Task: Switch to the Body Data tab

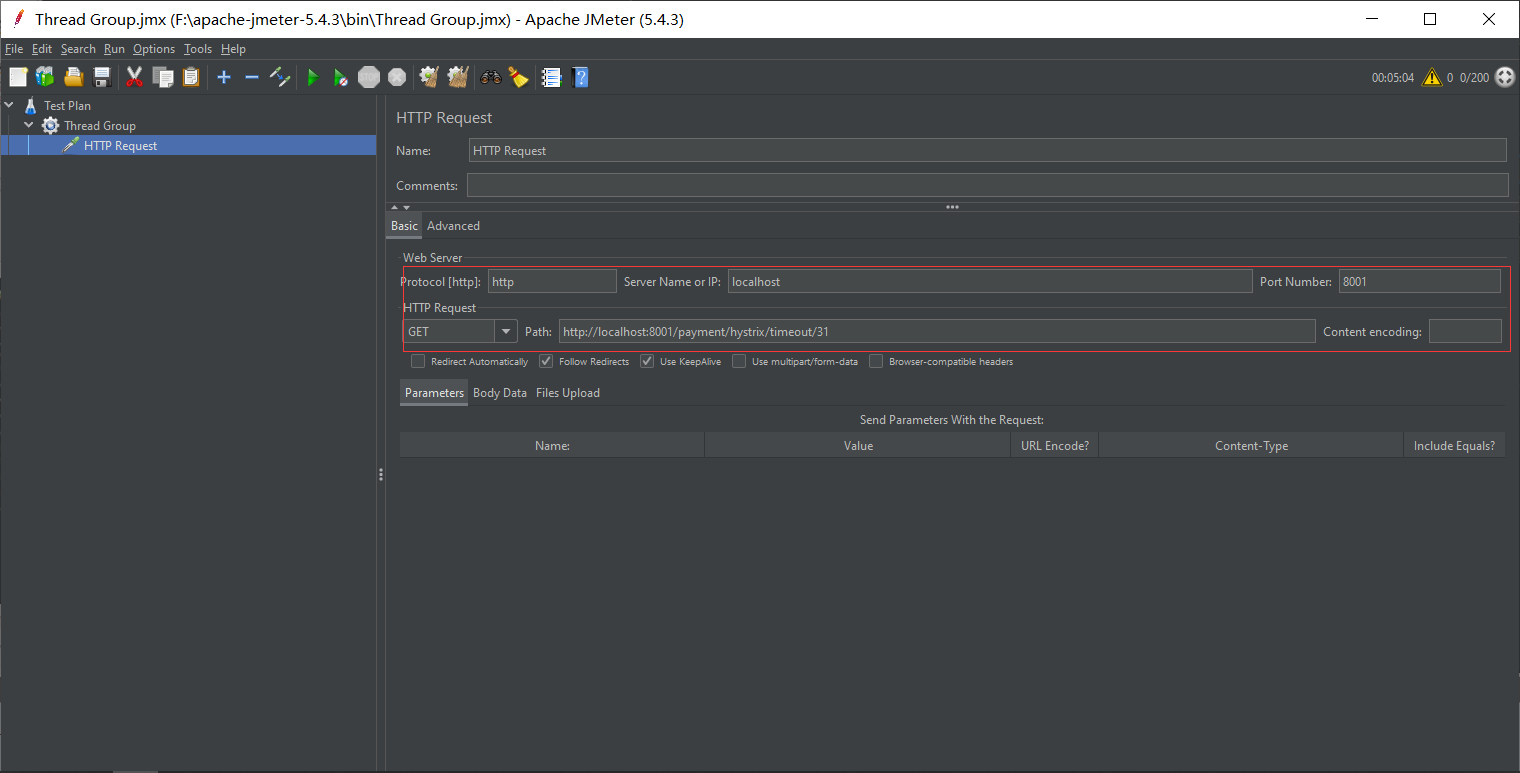Action: tap(500, 393)
